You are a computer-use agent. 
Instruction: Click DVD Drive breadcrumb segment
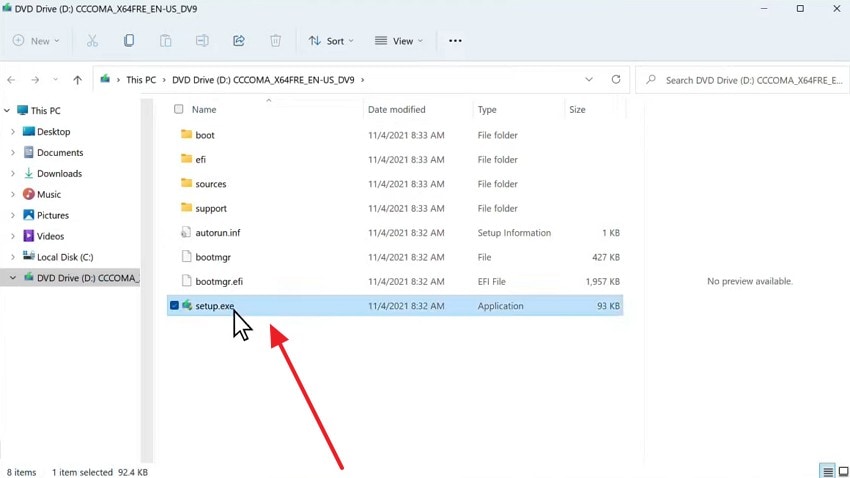[263, 80]
